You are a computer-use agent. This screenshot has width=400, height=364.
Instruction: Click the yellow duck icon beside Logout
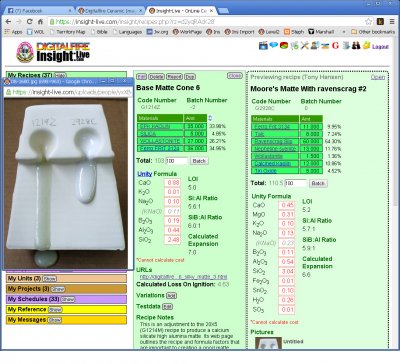coord(367,45)
